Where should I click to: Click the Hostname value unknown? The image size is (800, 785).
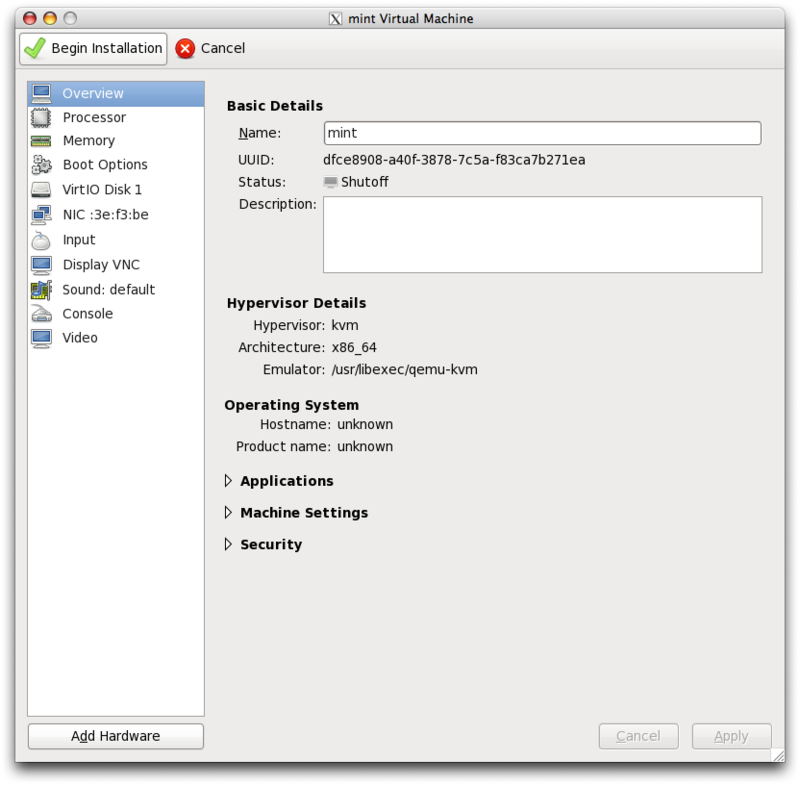(365, 424)
